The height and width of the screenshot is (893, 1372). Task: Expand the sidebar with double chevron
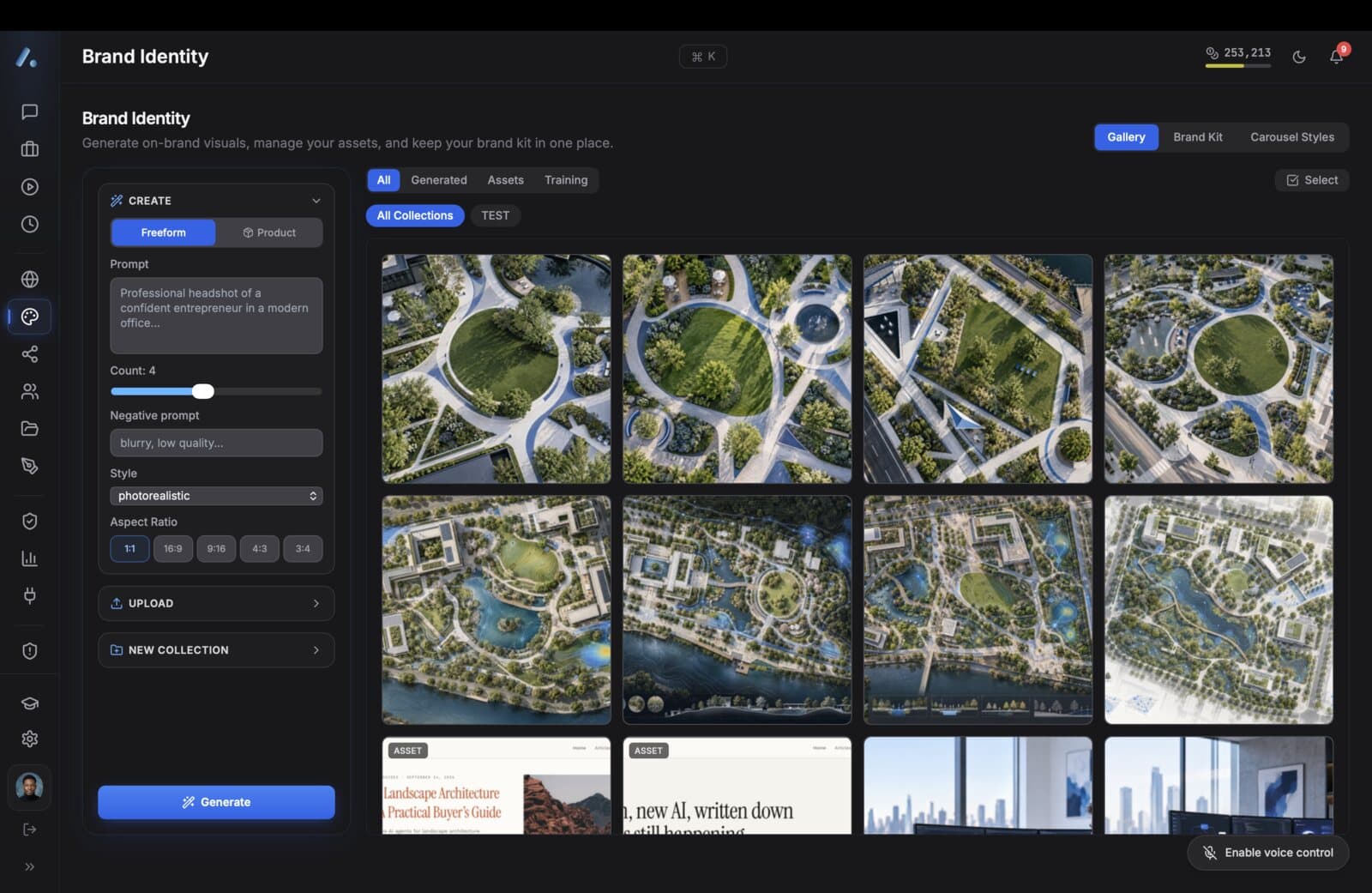(x=29, y=866)
